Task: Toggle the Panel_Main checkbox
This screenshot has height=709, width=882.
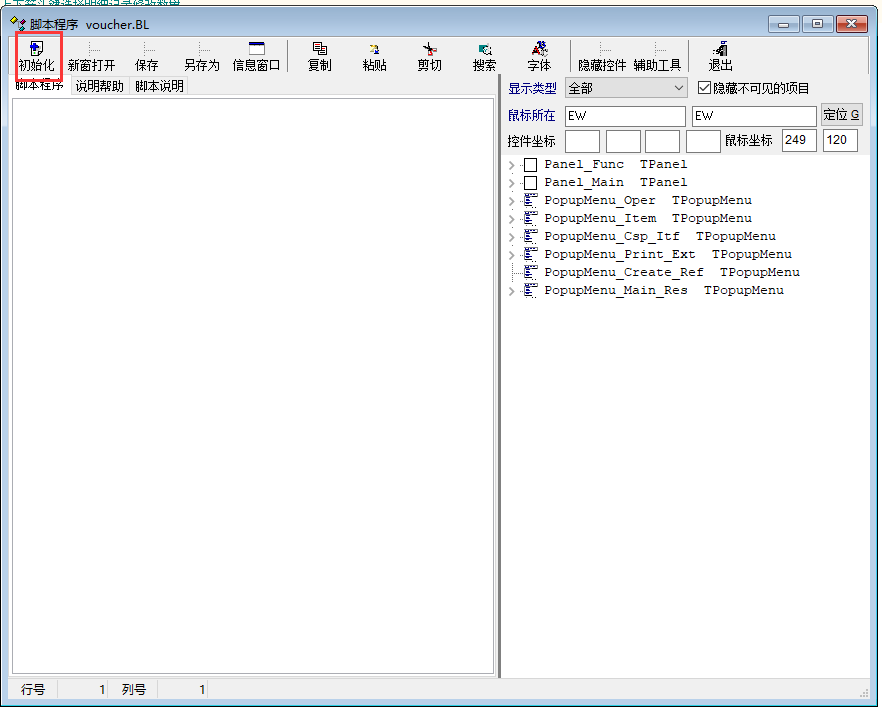Action: tap(531, 183)
